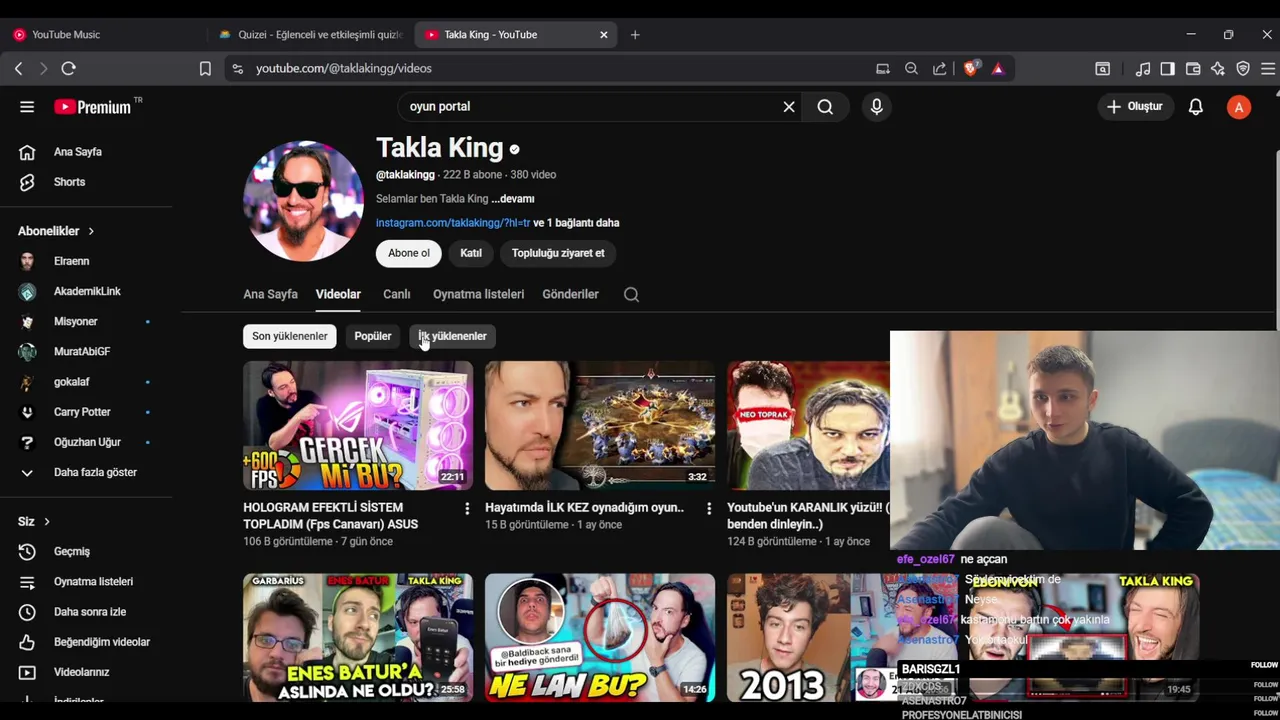The width and height of the screenshot is (1280, 720).
Task: Show more links ve 1 bağlantı daha
Action: pyautogui.click(x=576, y=223)
